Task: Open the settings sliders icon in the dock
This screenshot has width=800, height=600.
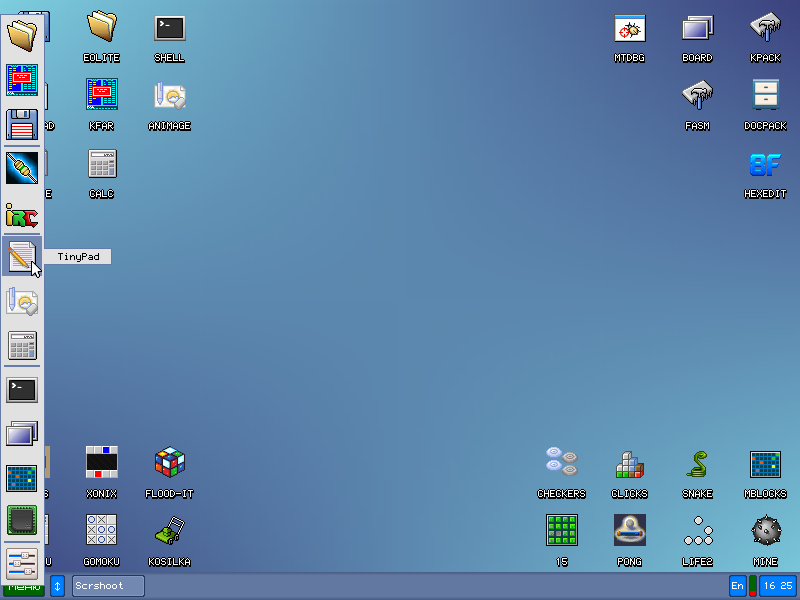Action: point(22,564)
